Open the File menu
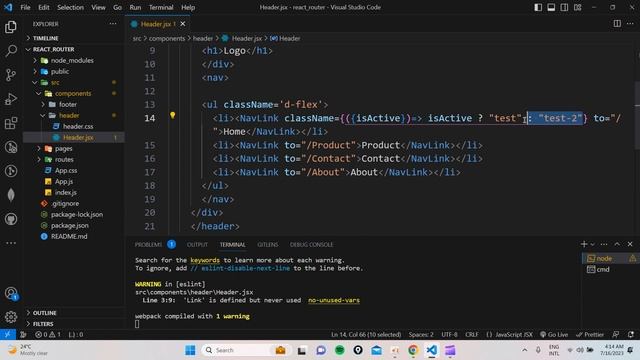 25,7
